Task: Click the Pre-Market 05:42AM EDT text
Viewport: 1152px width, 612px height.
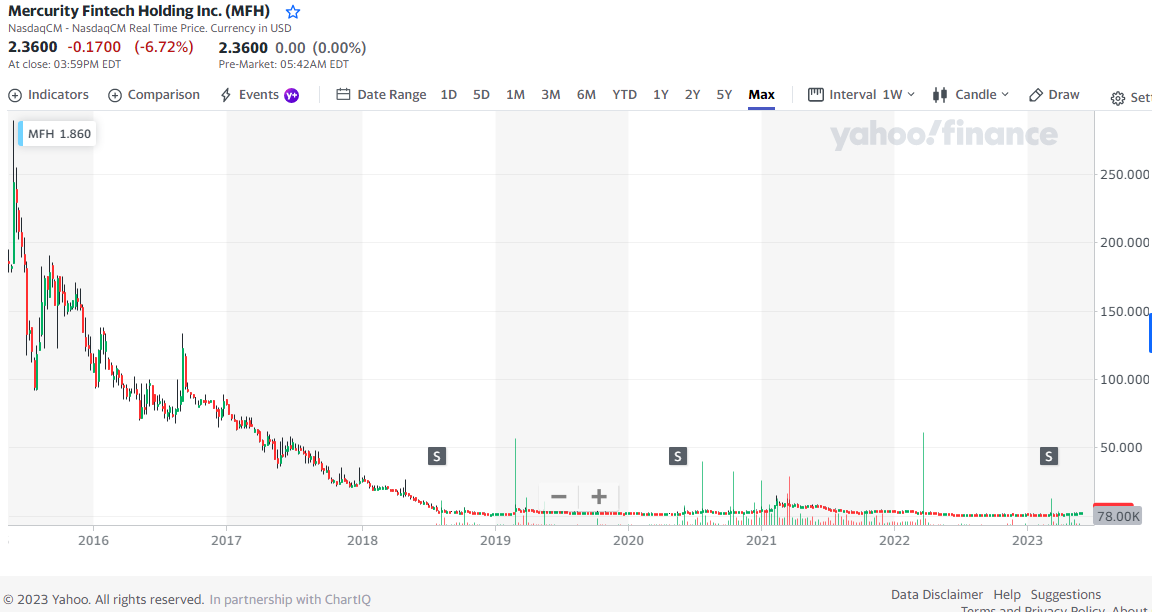Action: tap(284, 64)
